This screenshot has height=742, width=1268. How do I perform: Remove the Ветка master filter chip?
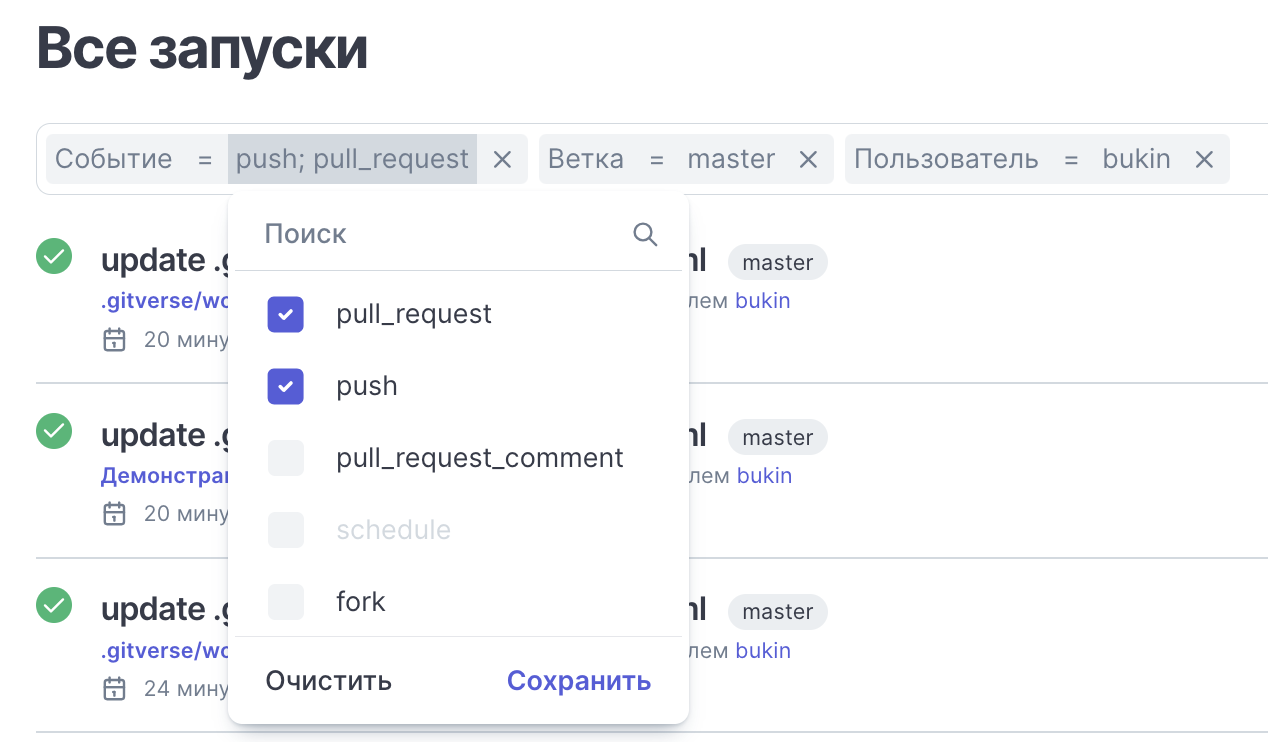pyautogui.click(x=808, y=159)
